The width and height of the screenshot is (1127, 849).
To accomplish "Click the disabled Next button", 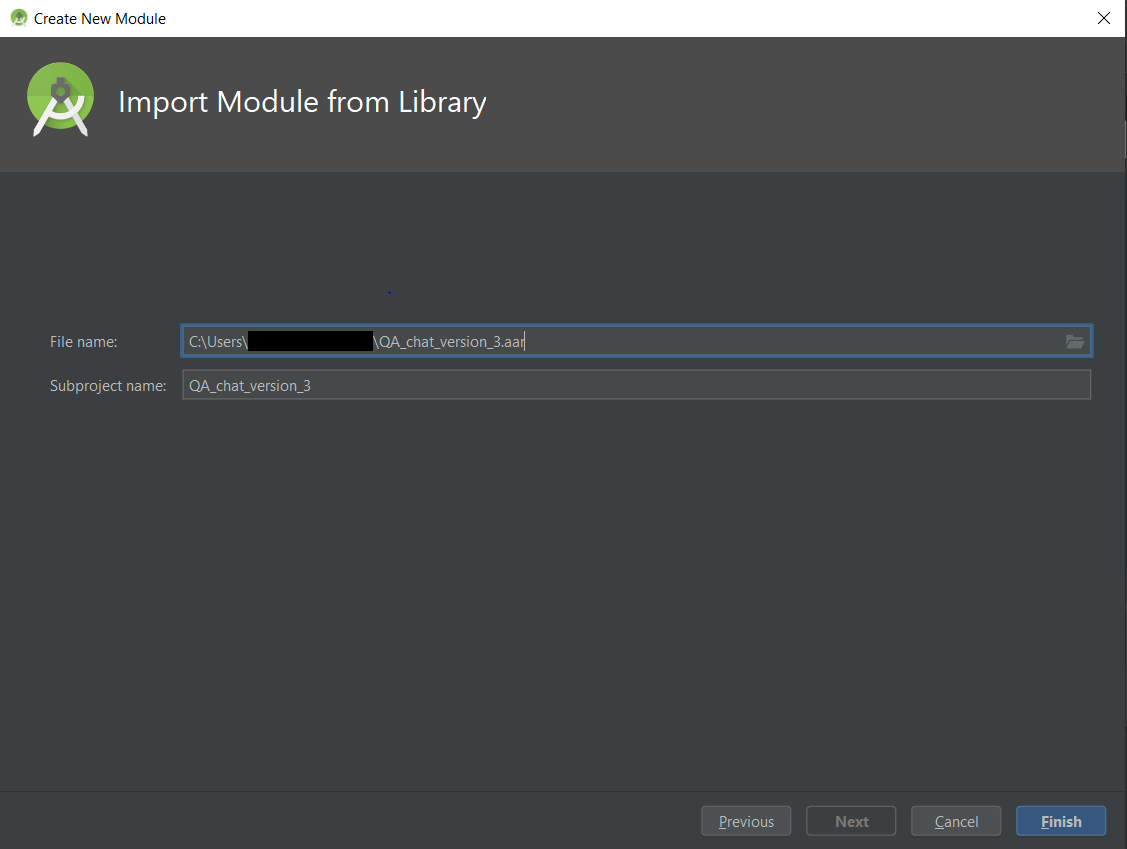I will point(851,821).
